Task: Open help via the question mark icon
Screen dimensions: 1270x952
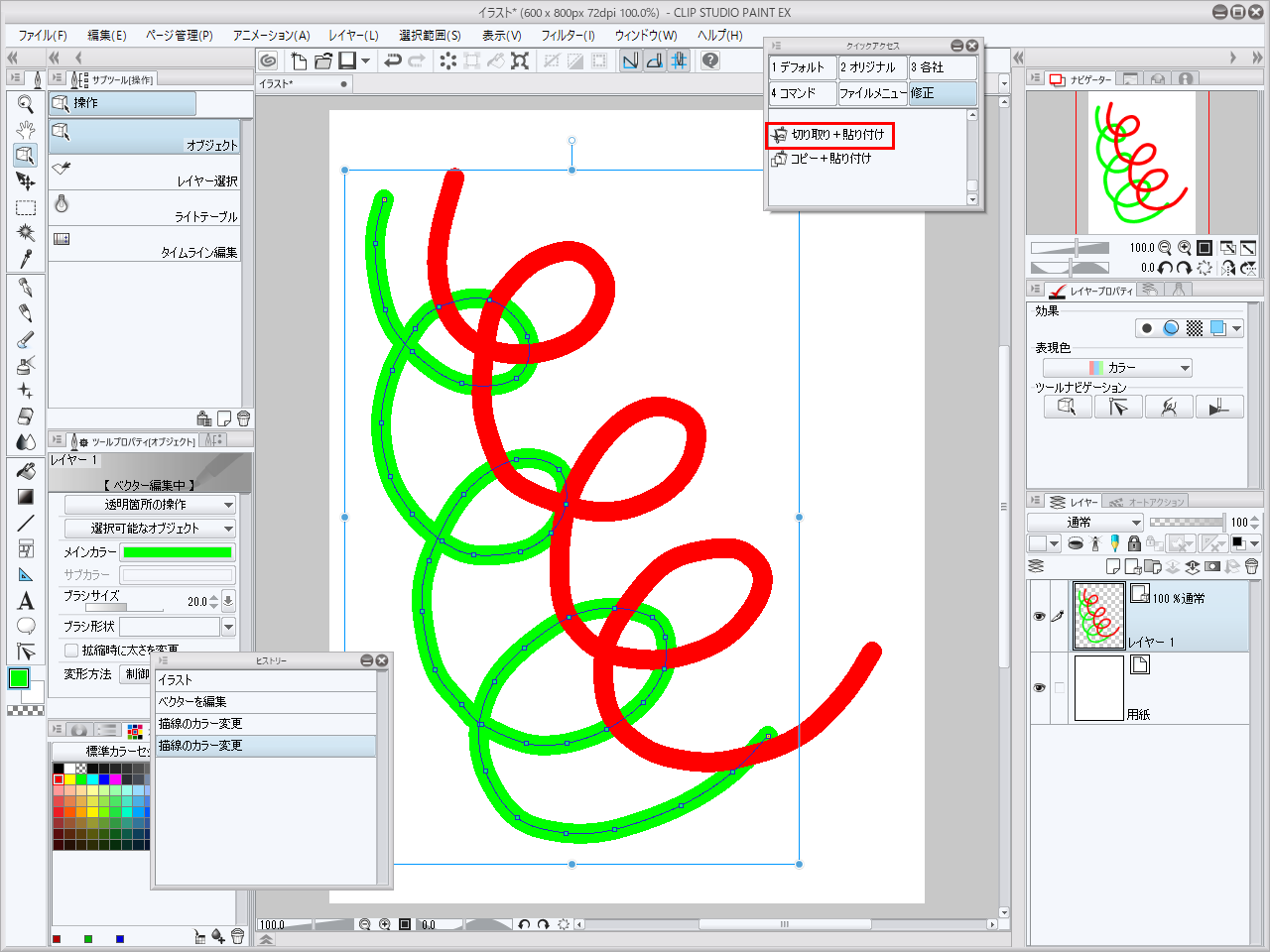Action: pos(710,60)
